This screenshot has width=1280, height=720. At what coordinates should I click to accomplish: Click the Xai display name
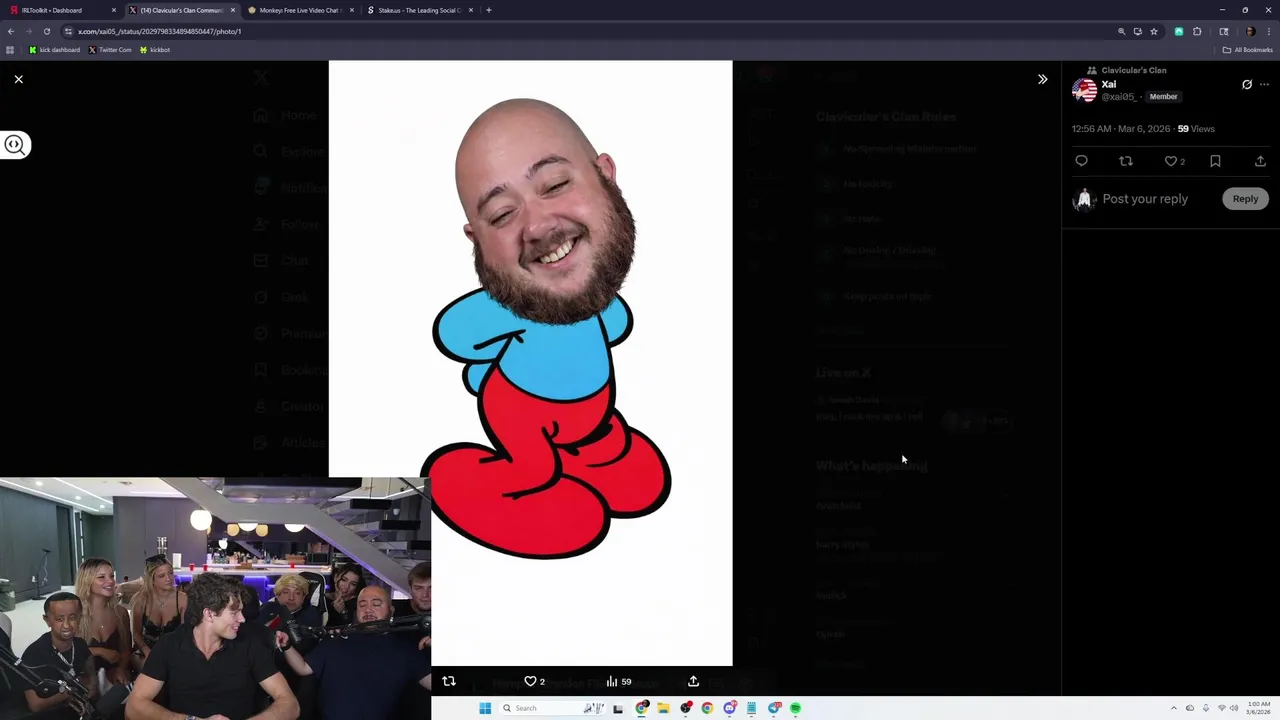click(1109, 84)
